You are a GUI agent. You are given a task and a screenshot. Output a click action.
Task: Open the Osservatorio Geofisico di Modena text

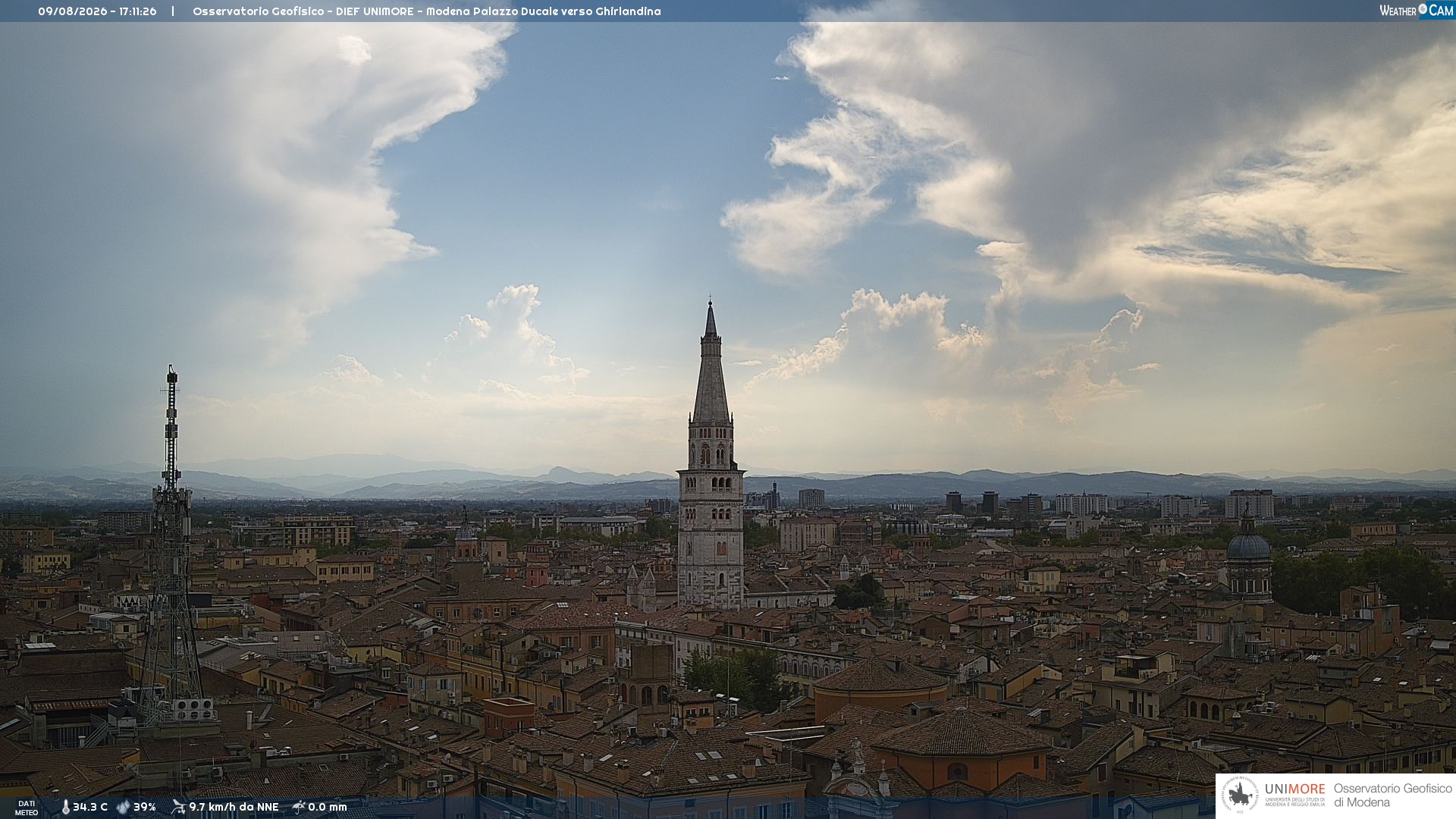(x=1393, y=795)
